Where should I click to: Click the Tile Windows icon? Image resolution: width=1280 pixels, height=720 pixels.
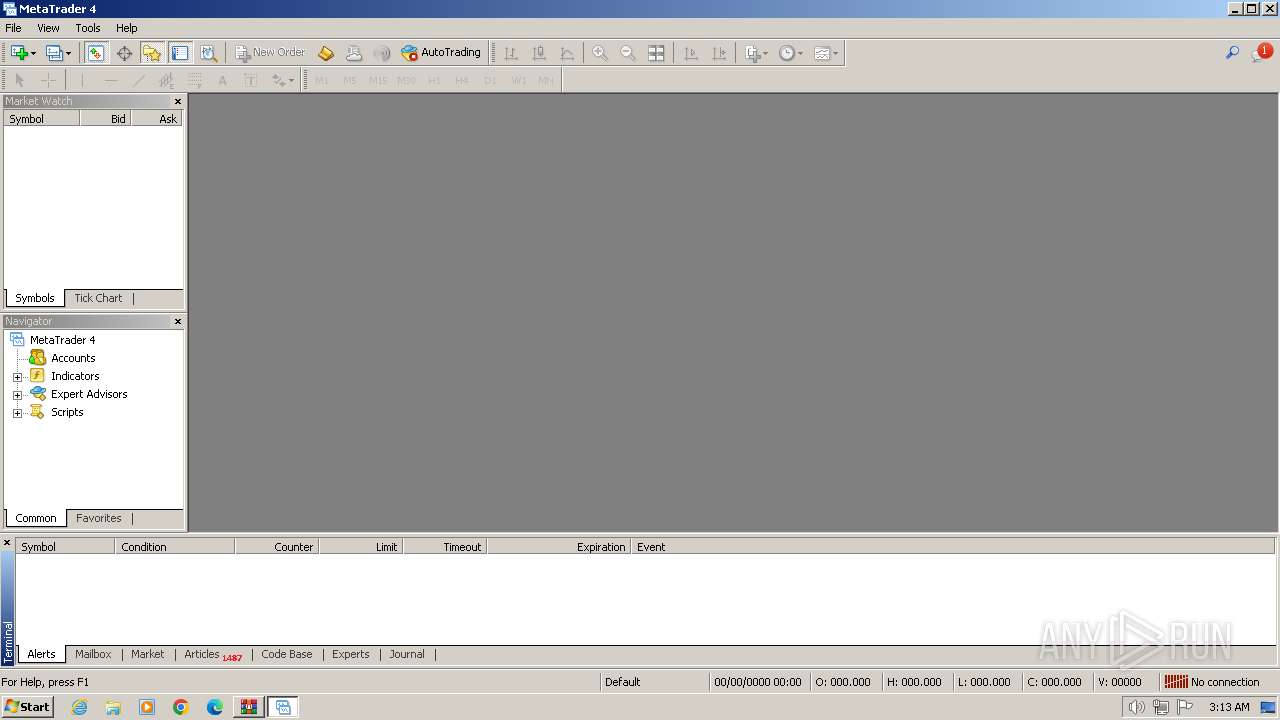tap(656, 53)
